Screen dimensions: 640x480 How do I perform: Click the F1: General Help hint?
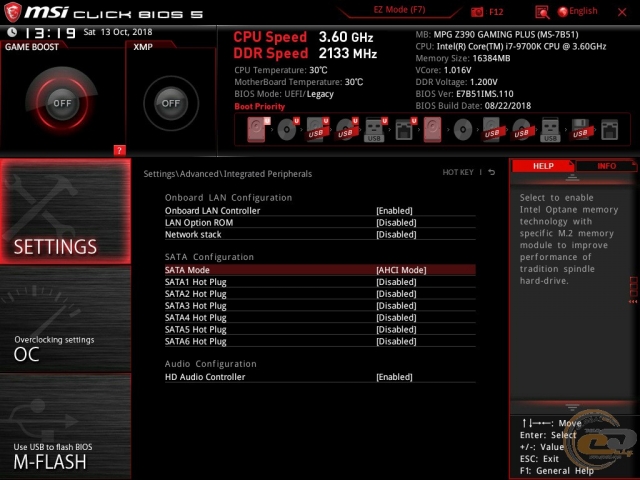pyautogui.click(x=557, y=471)
